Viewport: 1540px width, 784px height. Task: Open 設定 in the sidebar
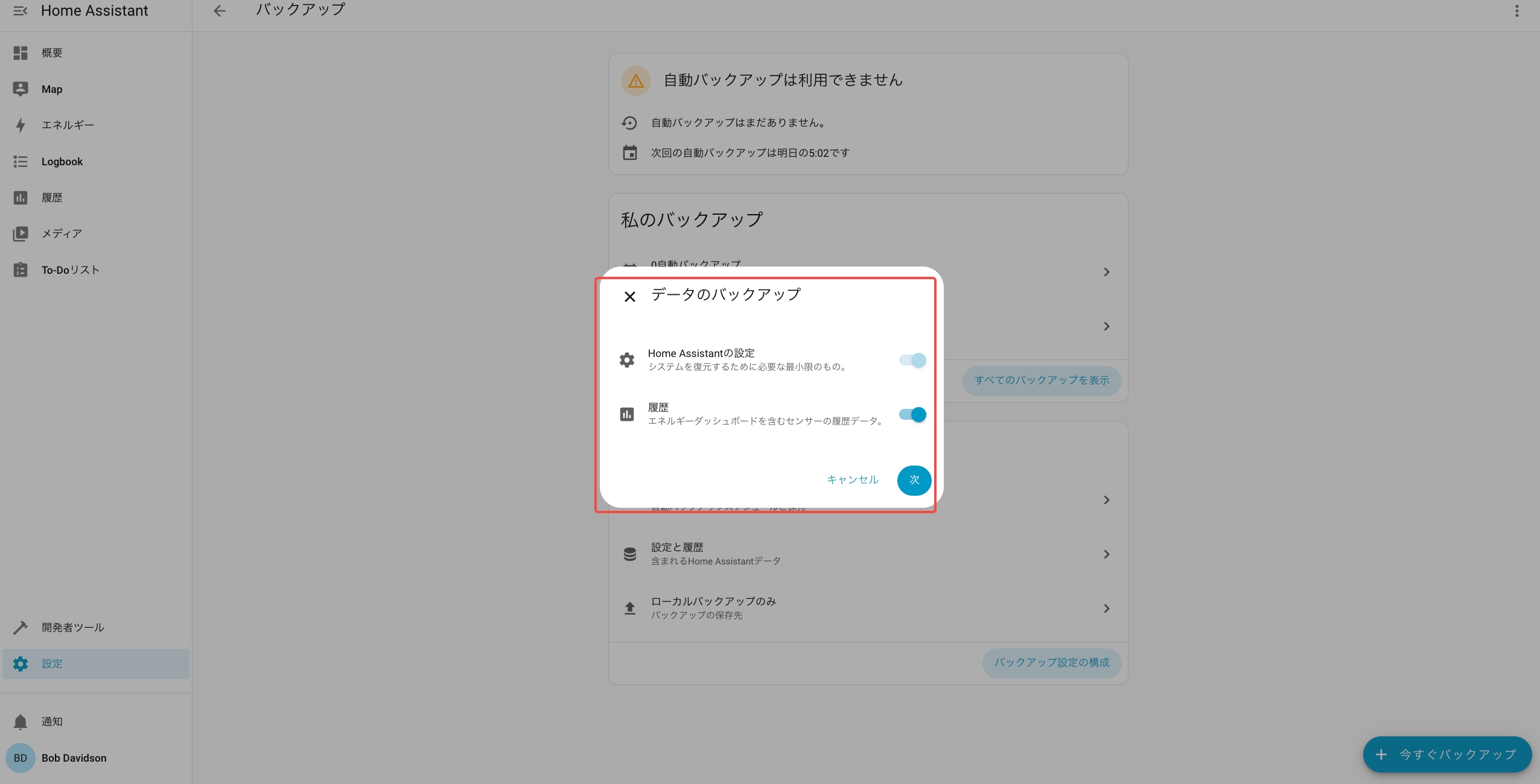(x=96, y=664)
